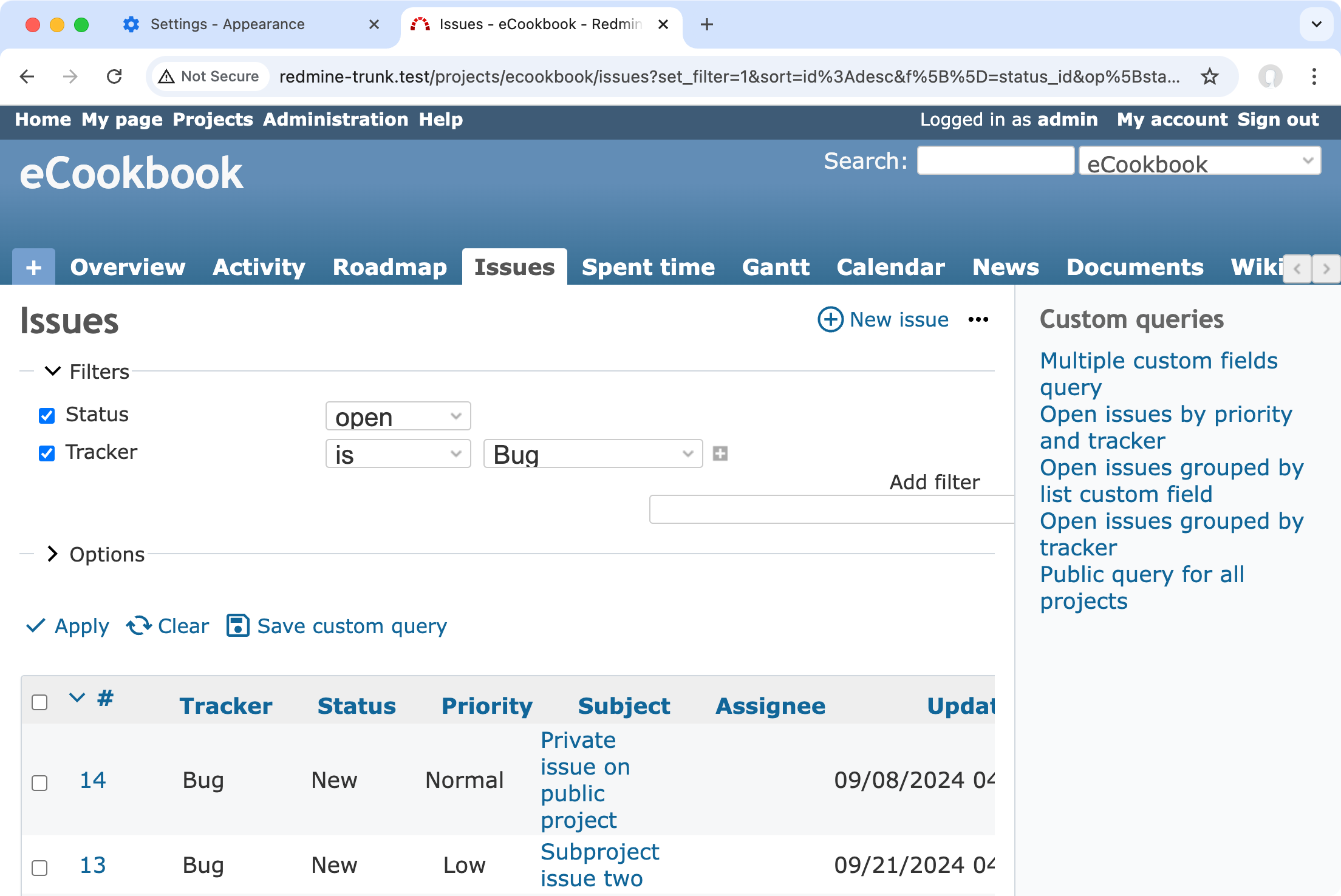Open the Gantt tab
Screen dimensions: 1341x896
pos(776,267)
